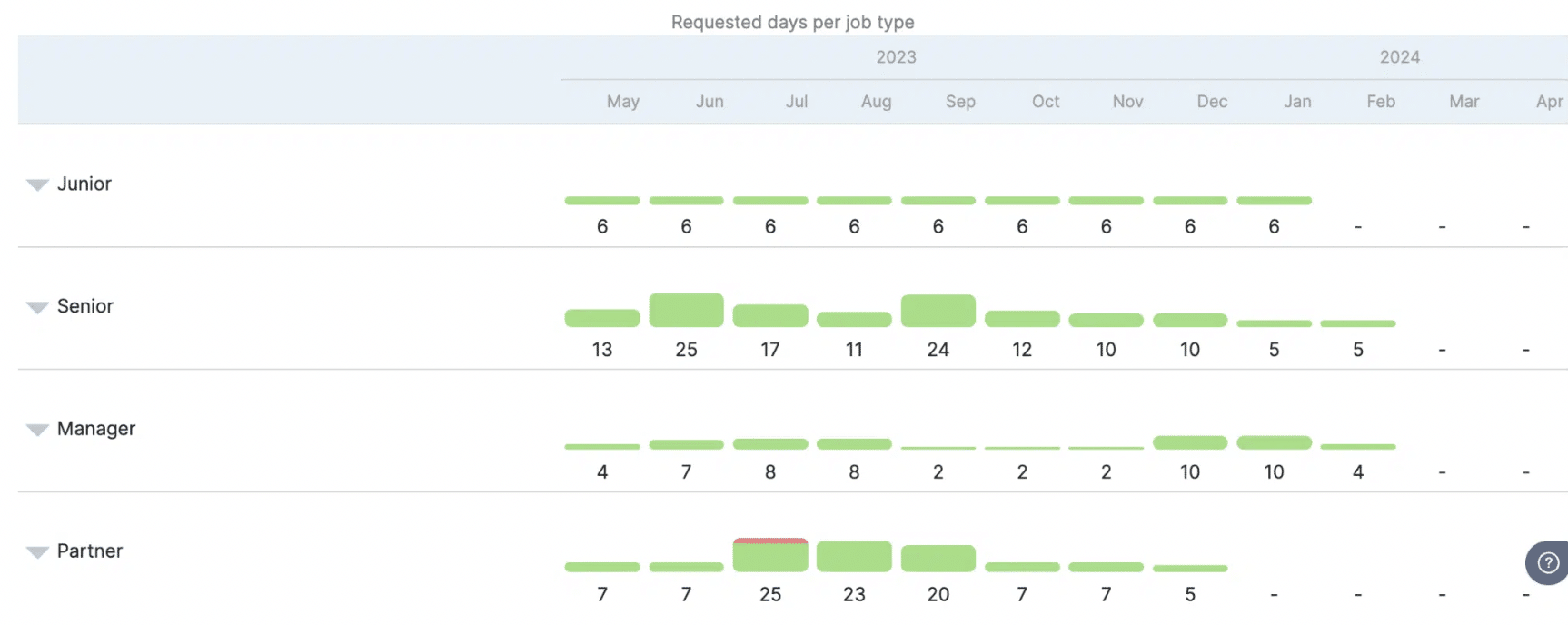Select the Junior job type label
The image size is (1568, 625).
pos(84,184)
